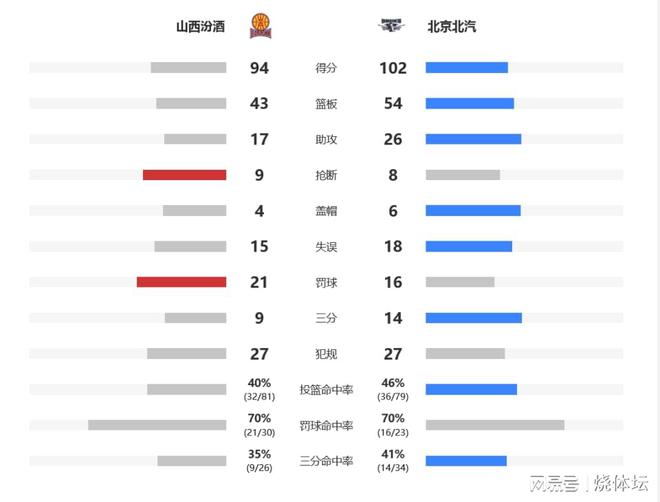The height and width of the screenshot is (502, 660).
Task: Select the 助攻 stat label
Action: [326, 139]
